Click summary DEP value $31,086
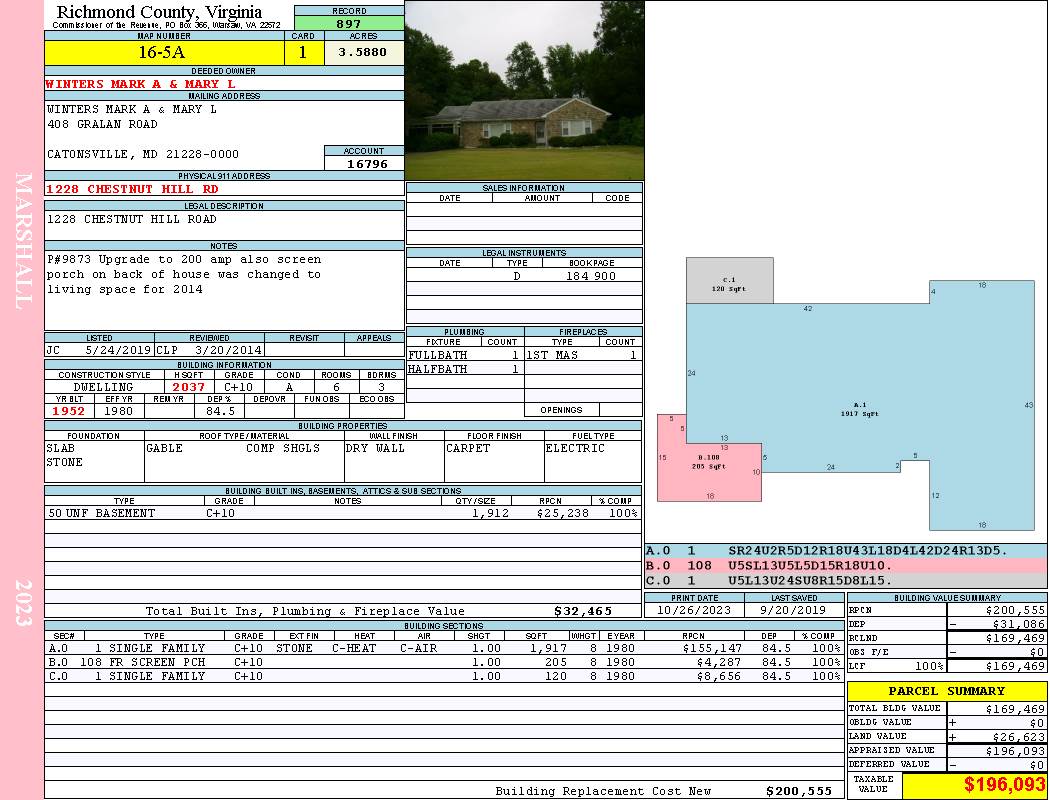Screen dimensions: 1050x800 [x=1019, y=625]
